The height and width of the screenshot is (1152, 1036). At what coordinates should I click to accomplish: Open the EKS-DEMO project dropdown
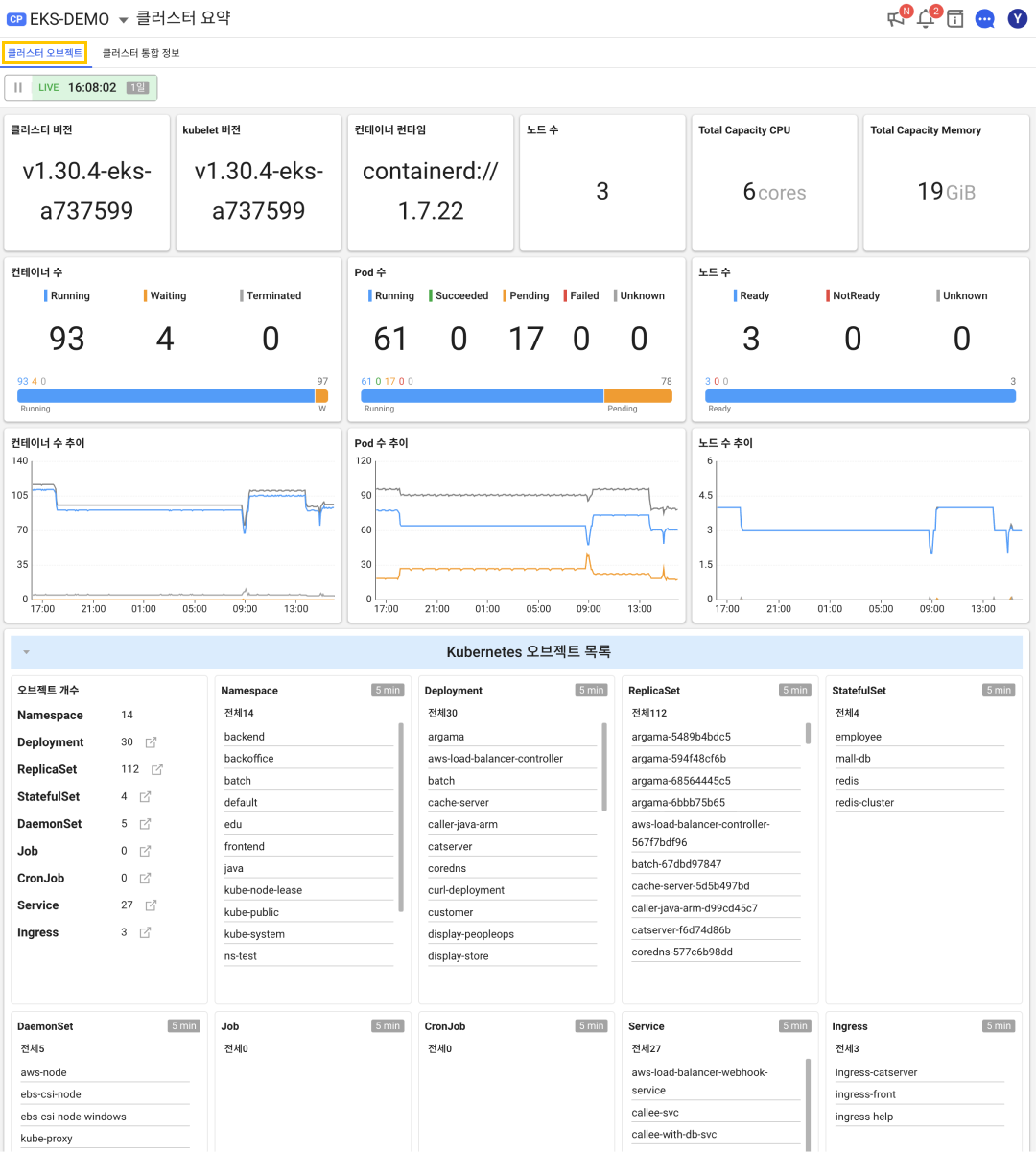(x=124, y=20)
